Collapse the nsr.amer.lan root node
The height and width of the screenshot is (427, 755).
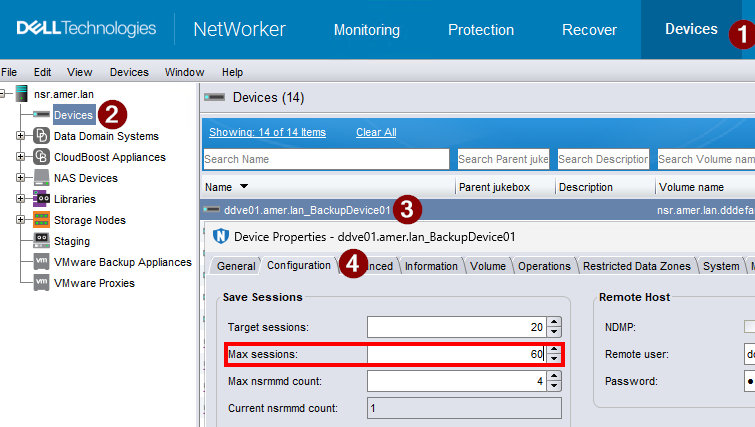[x=3, y=93]
